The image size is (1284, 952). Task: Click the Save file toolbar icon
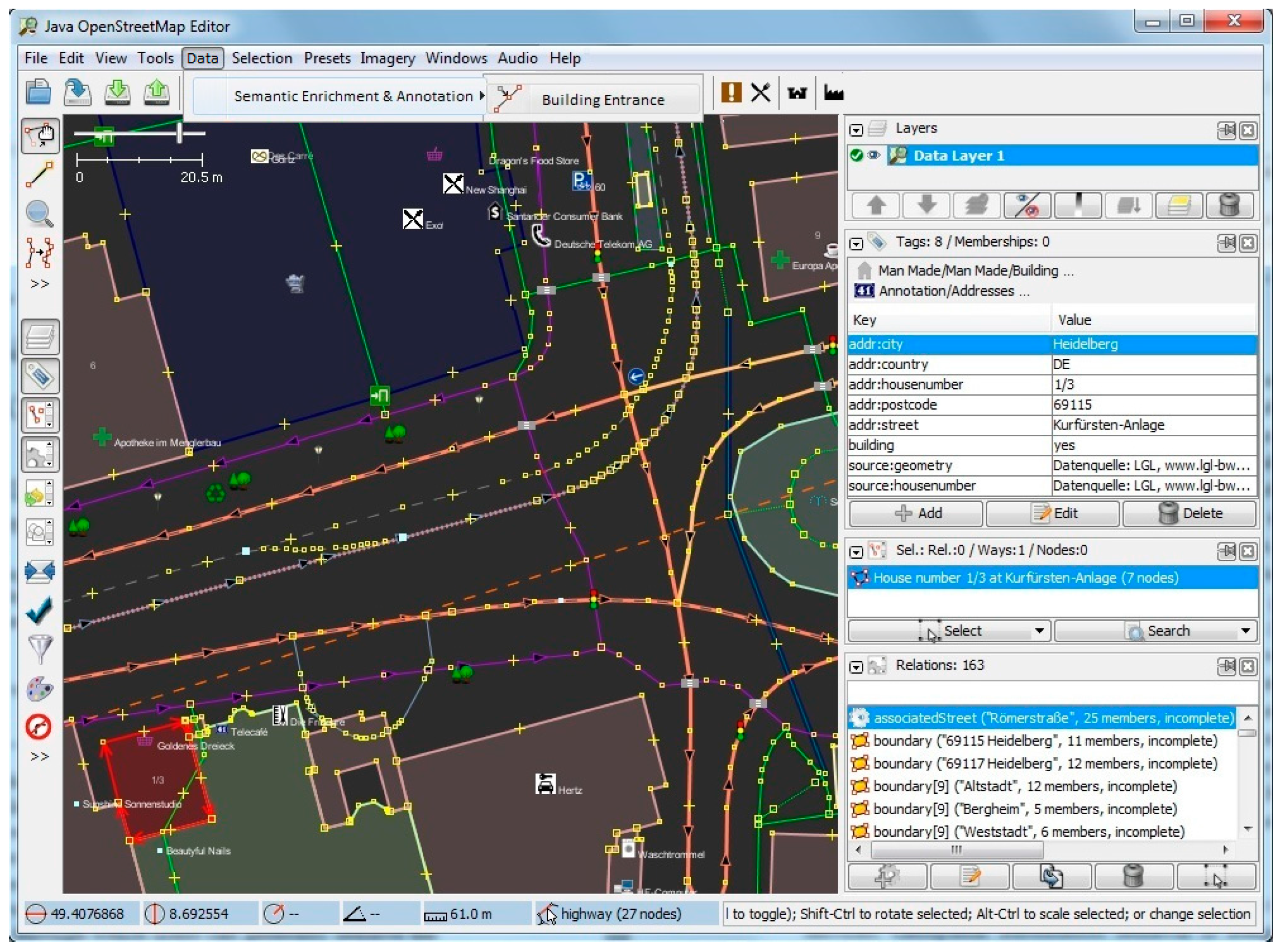pos(78,92)
